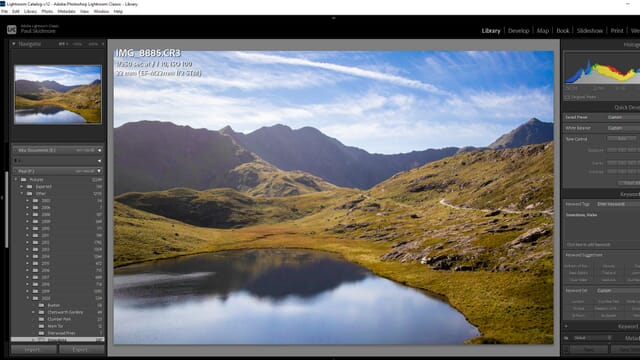Expand the 2012 folder arrow
640x360 pixels.
28,242
